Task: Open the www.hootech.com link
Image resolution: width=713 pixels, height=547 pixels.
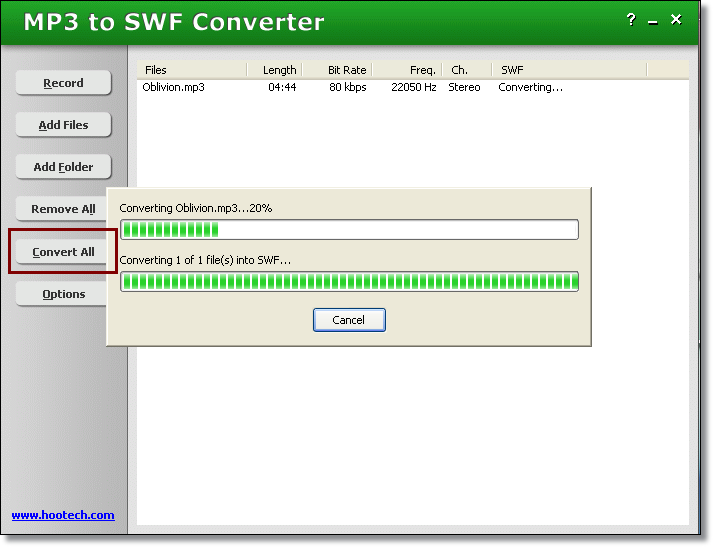Action: (x=63, y=515)
